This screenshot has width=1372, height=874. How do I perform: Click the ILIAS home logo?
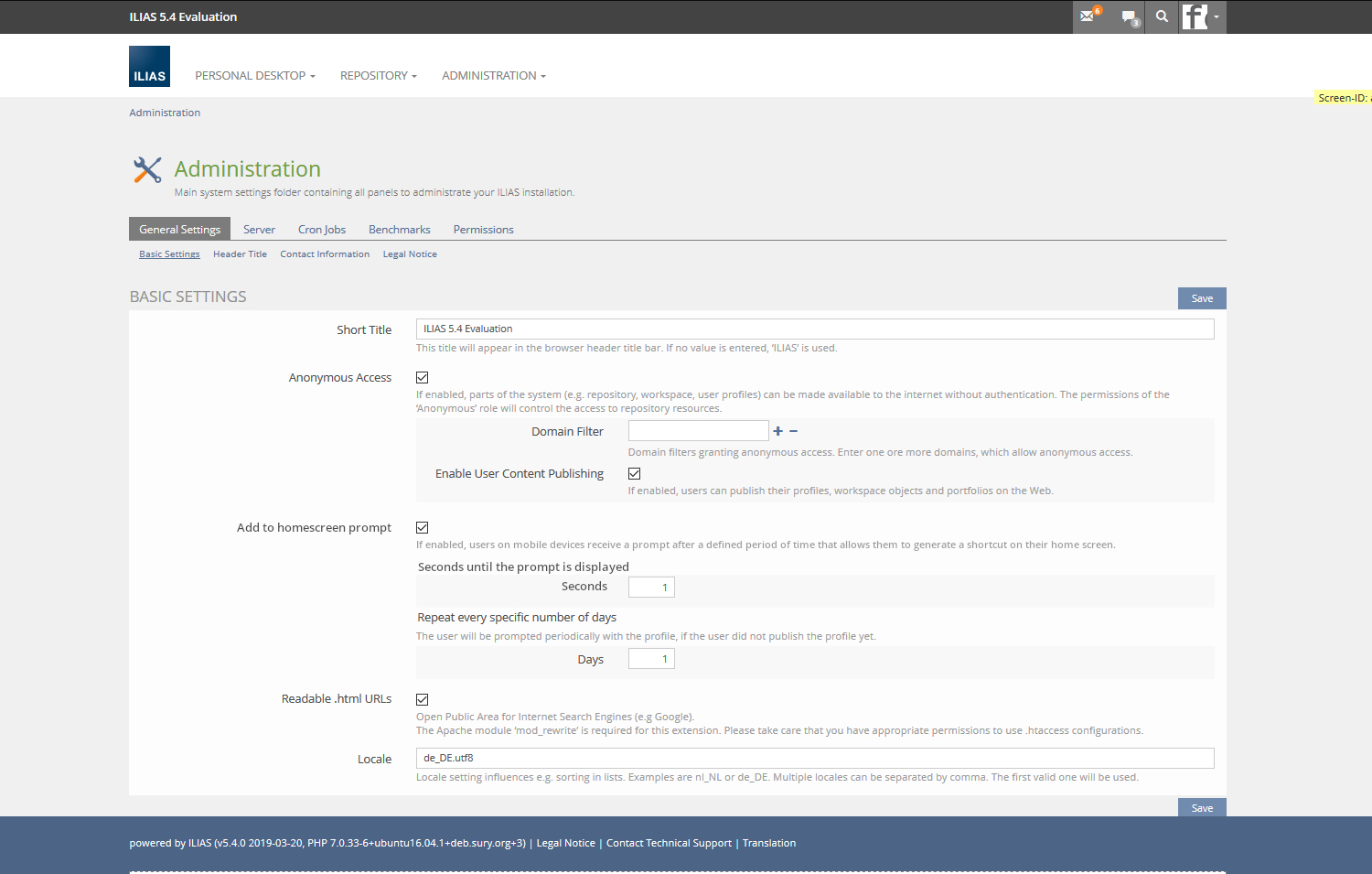[149, 67]
